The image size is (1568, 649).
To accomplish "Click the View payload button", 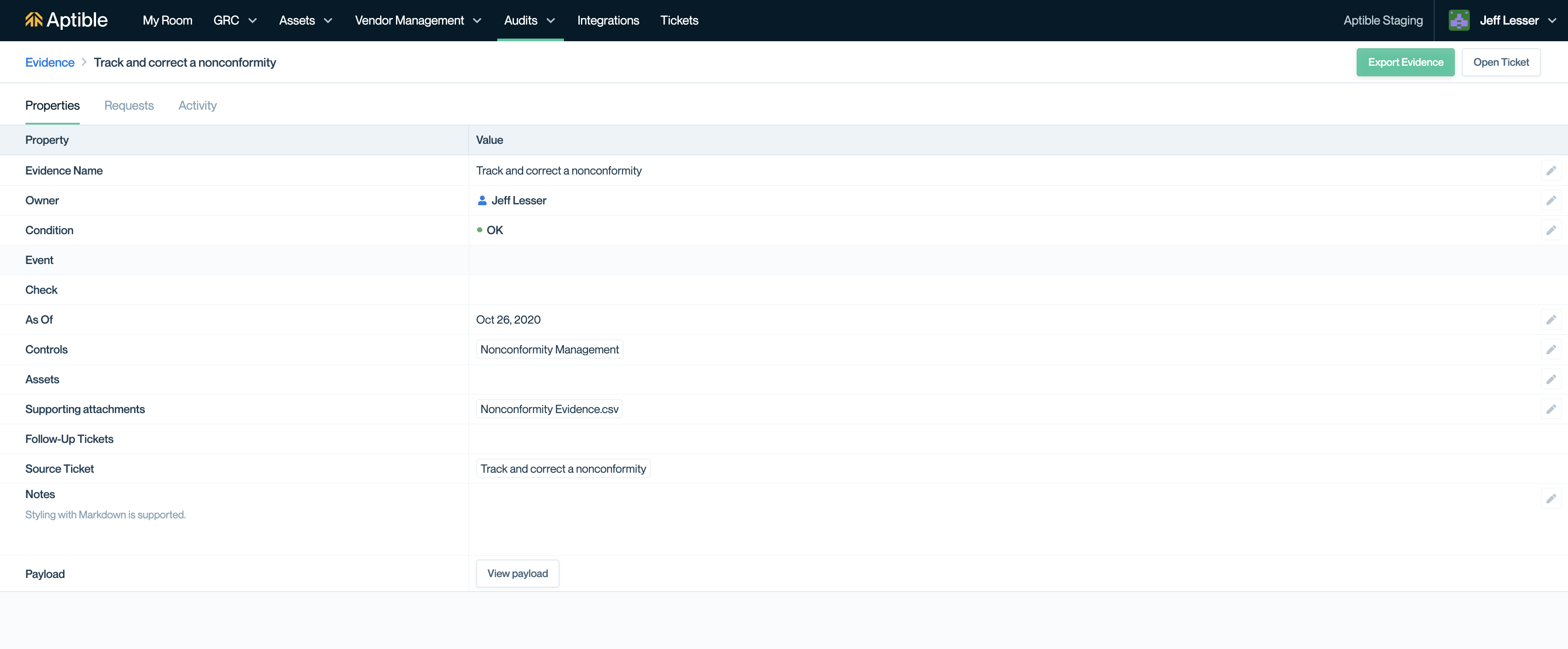I will click(x=517, y=574).
